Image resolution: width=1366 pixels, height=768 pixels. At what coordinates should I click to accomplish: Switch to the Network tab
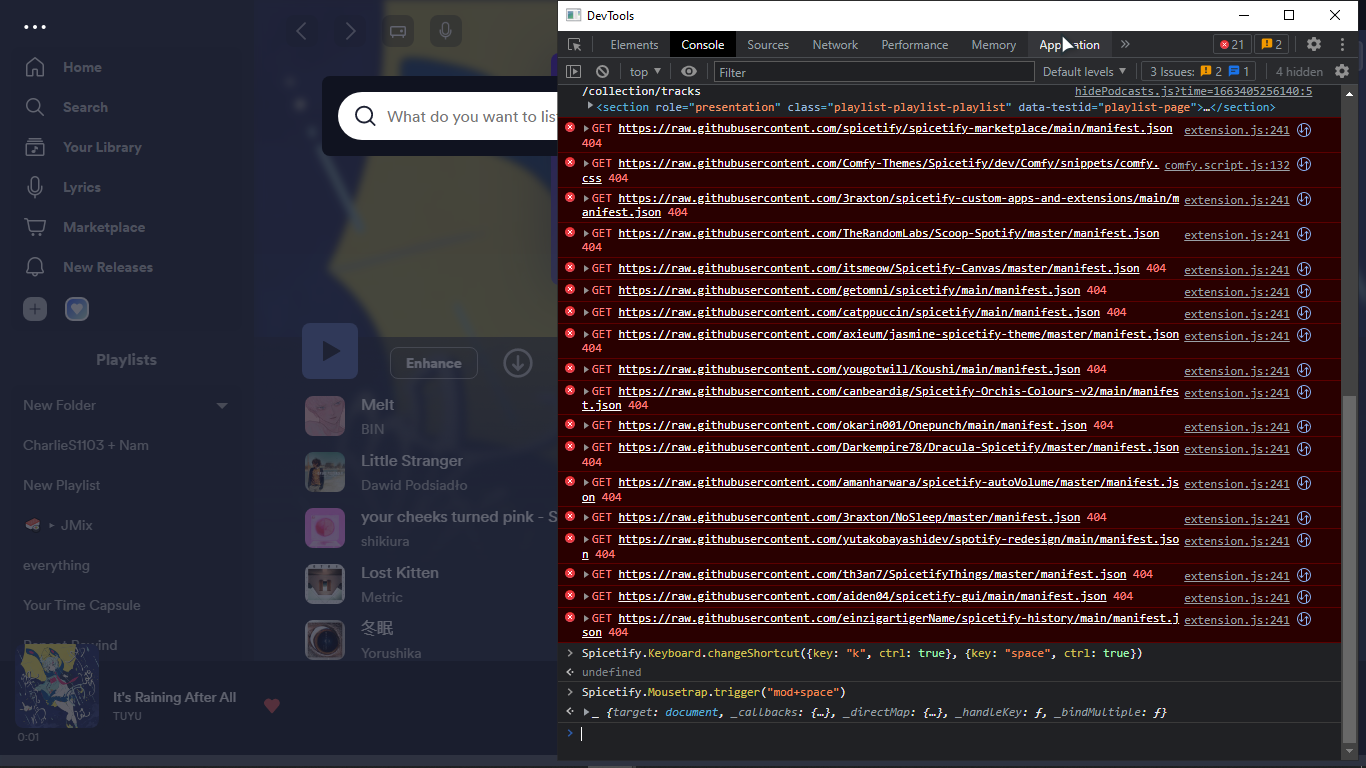point(835,44)
